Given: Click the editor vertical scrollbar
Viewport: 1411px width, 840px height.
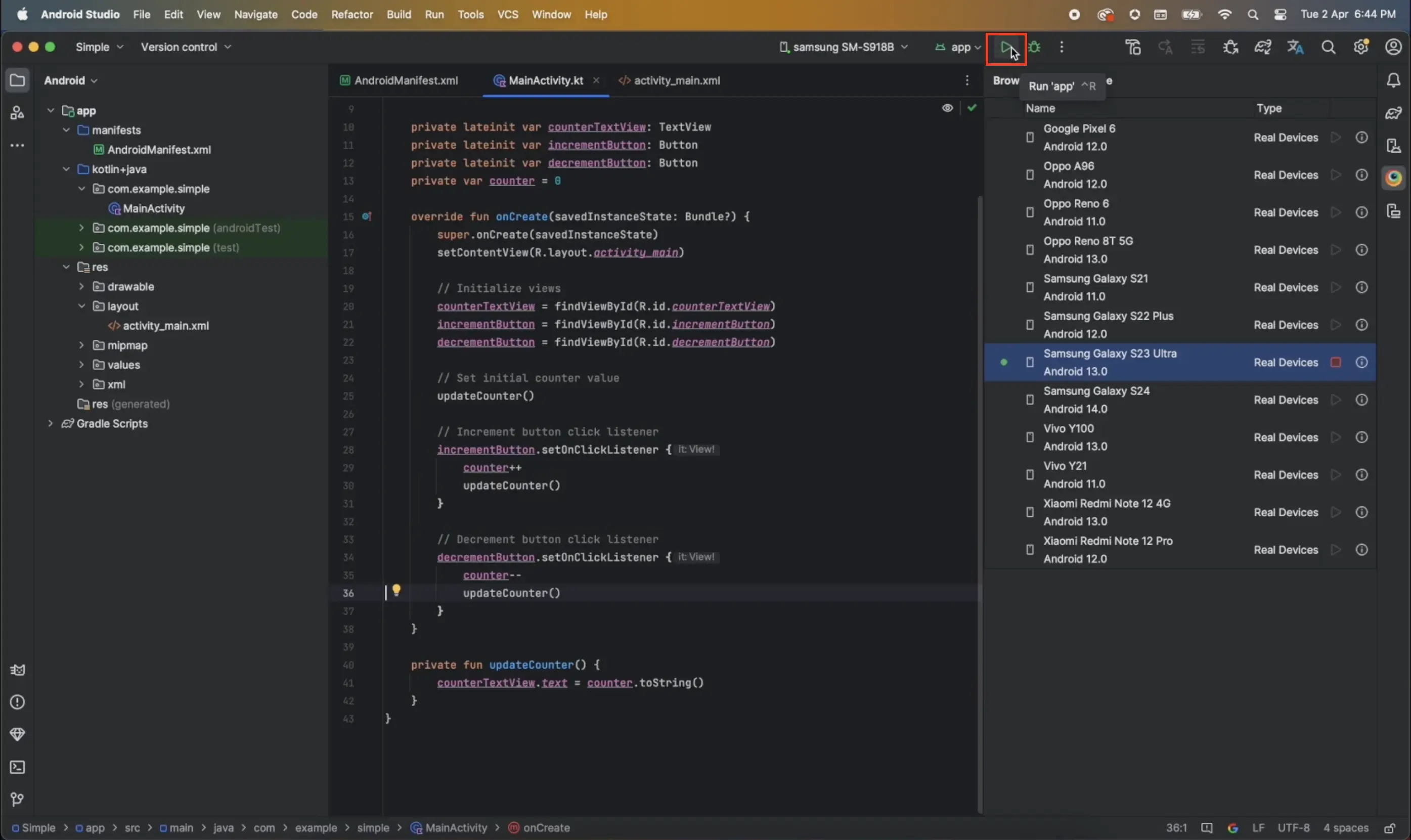Looking at the screenshot, I should [x=979, y=453].
